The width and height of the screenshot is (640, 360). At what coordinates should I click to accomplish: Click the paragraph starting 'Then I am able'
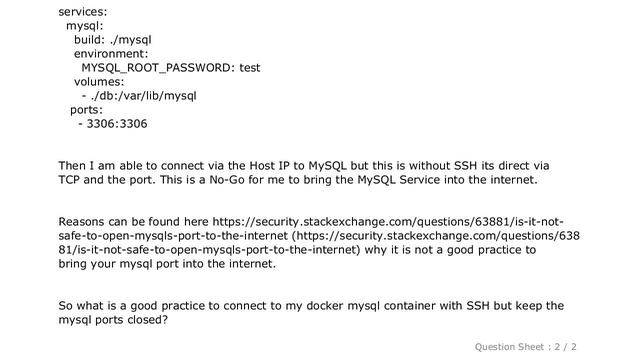[304, 173]
